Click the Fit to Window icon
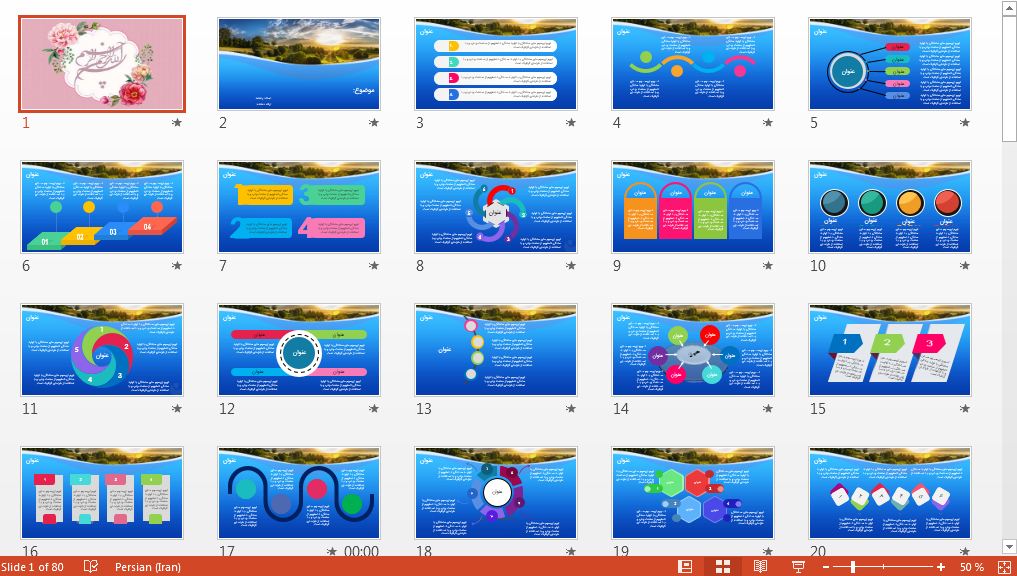Screen dimensions: 1017x576 click(x=1004, y=567)
